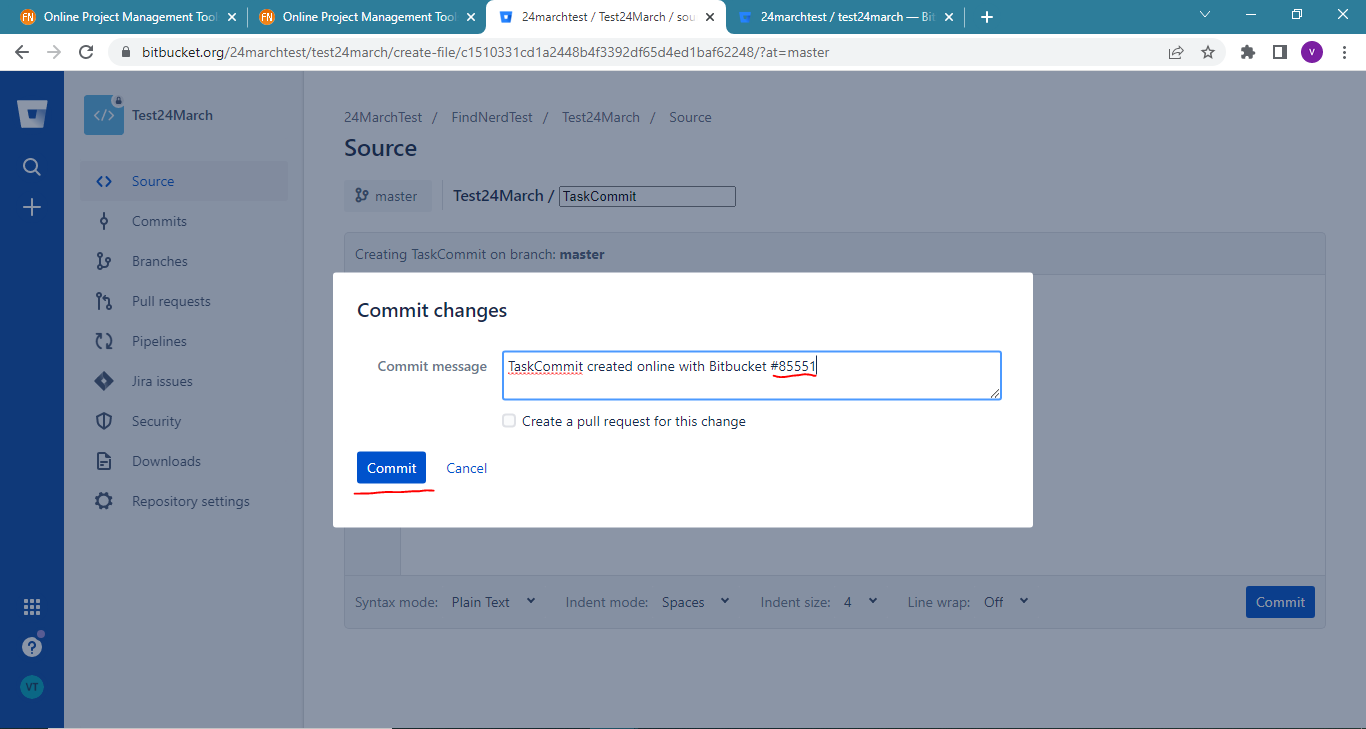Click the Branches icon in the navigation

(x=104, y=261)
